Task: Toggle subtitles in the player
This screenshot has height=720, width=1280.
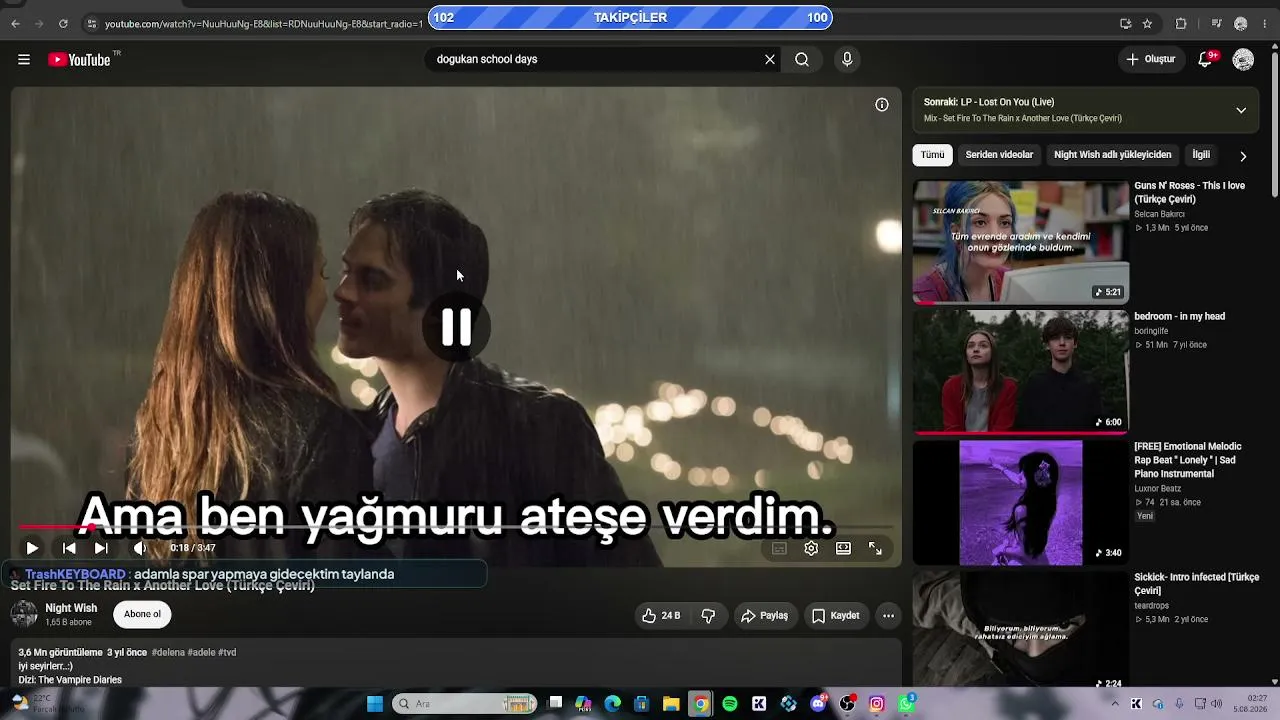Action: pyautogui.click(x=779, y=548)
